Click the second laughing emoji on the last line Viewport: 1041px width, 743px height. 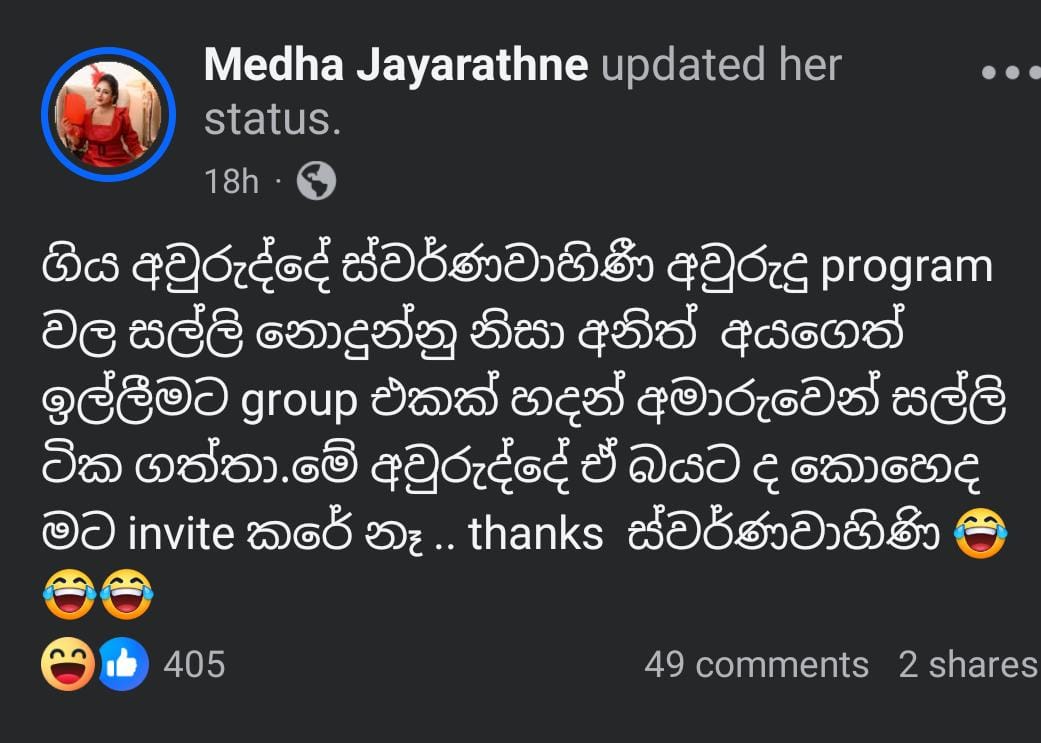click(x=126, y=594)
